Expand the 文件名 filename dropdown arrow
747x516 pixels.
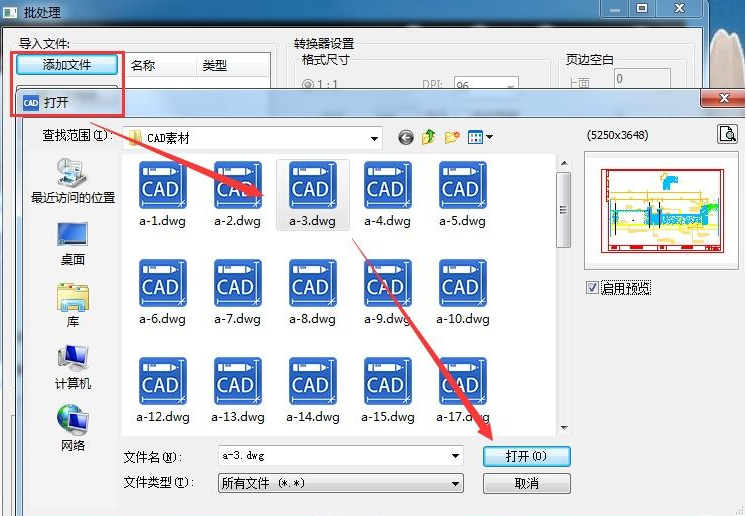pyautogui.click(x=455, y=456)
